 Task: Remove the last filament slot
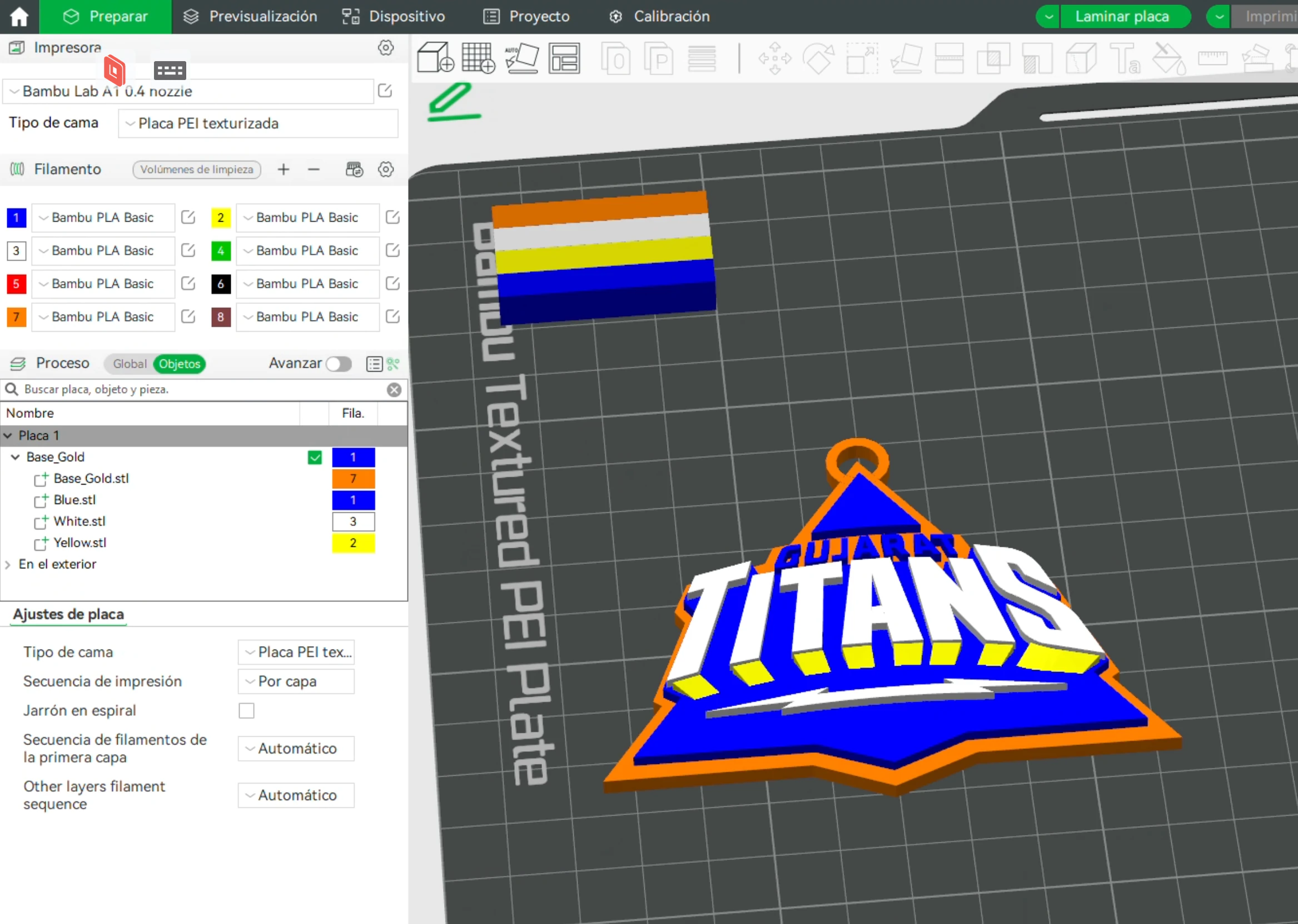coord(314,169)
